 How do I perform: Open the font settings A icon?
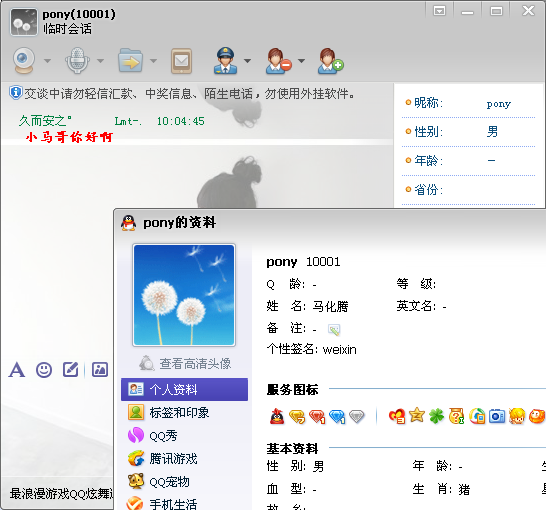(17, 369)
